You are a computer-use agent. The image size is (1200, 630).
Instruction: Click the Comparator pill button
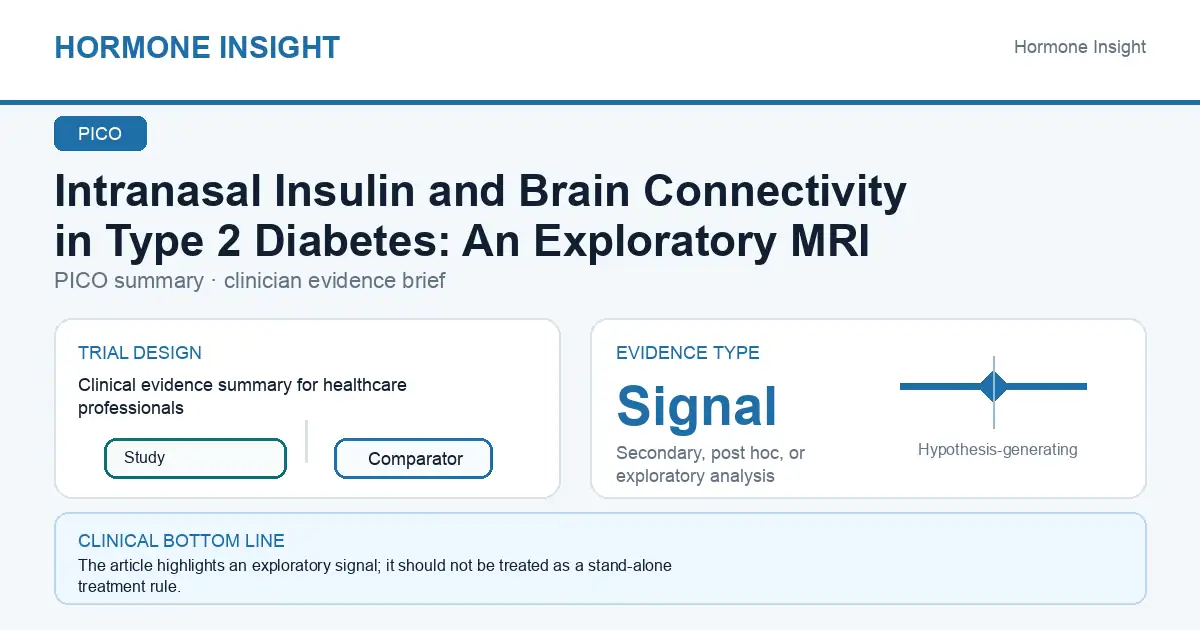point(413,459)
